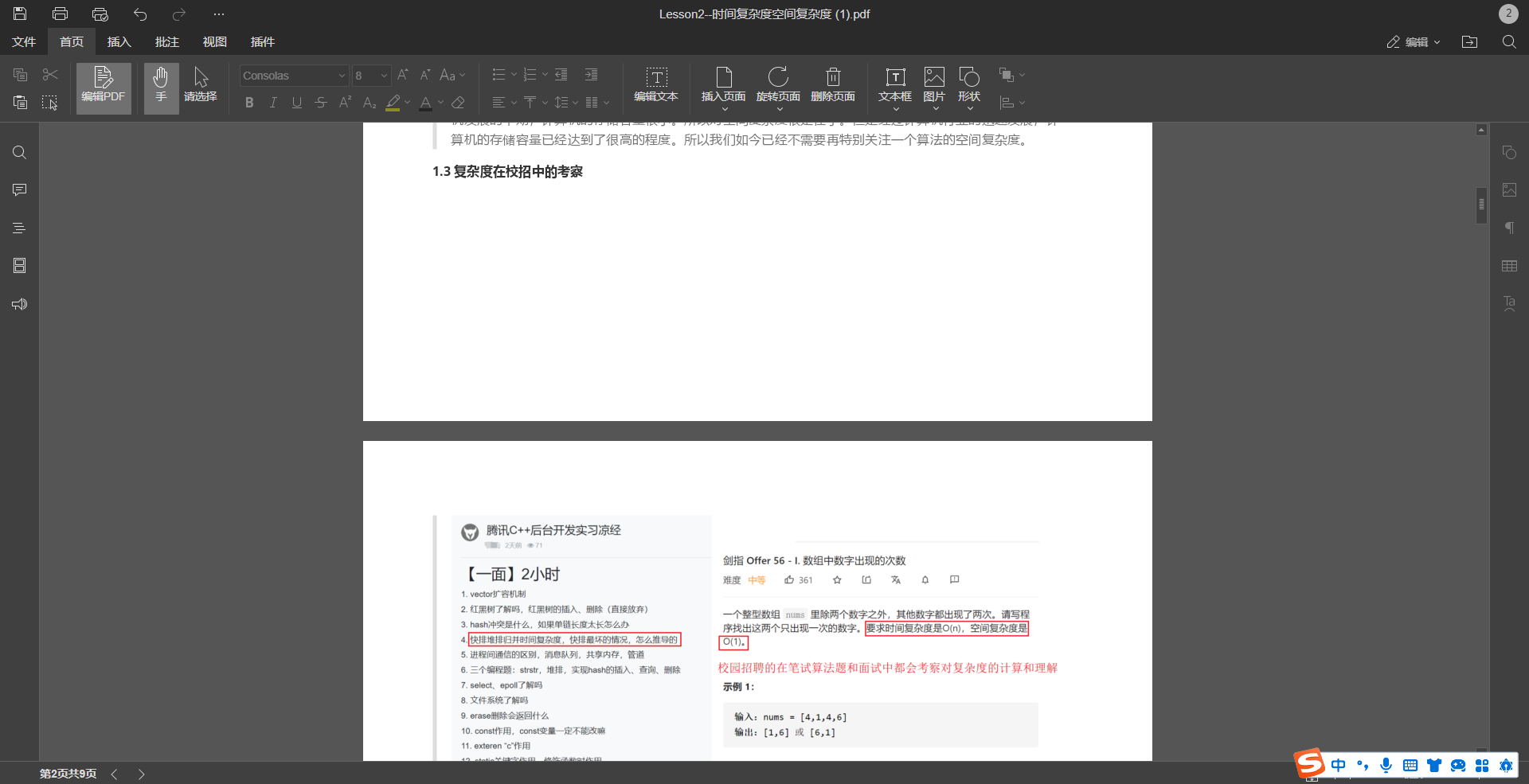Click the search magnifier at top right

pyautogui.click(x=1509, y=41)
